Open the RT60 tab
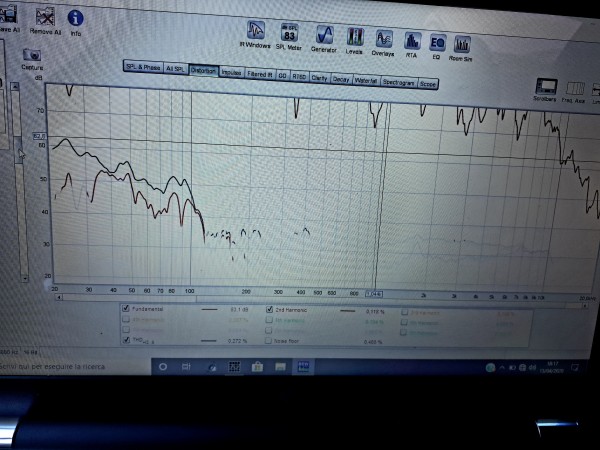This screenshot has width=600, height=450. (299, 77)
